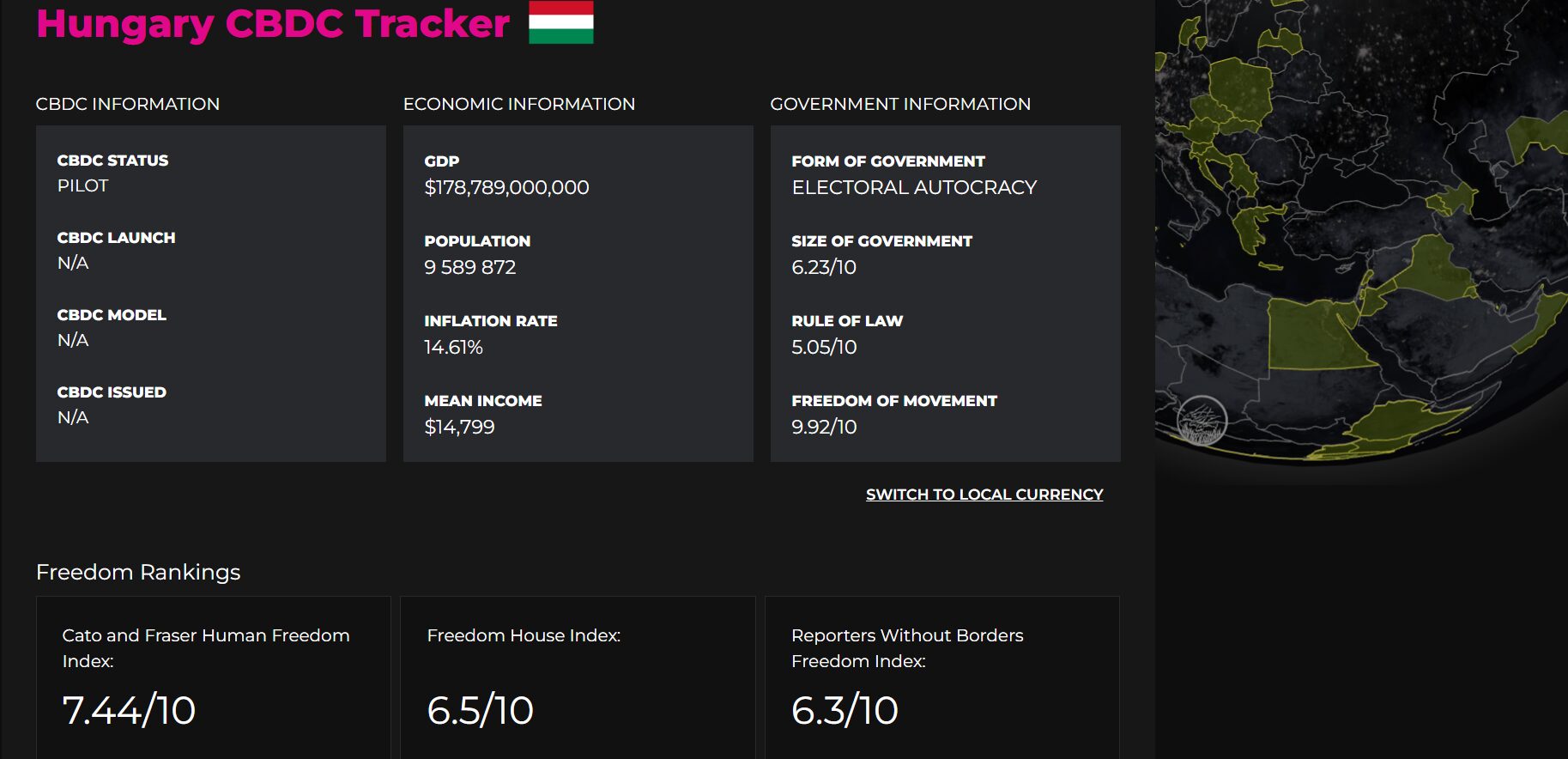Select highlighted Poland on the globe

1241,88
